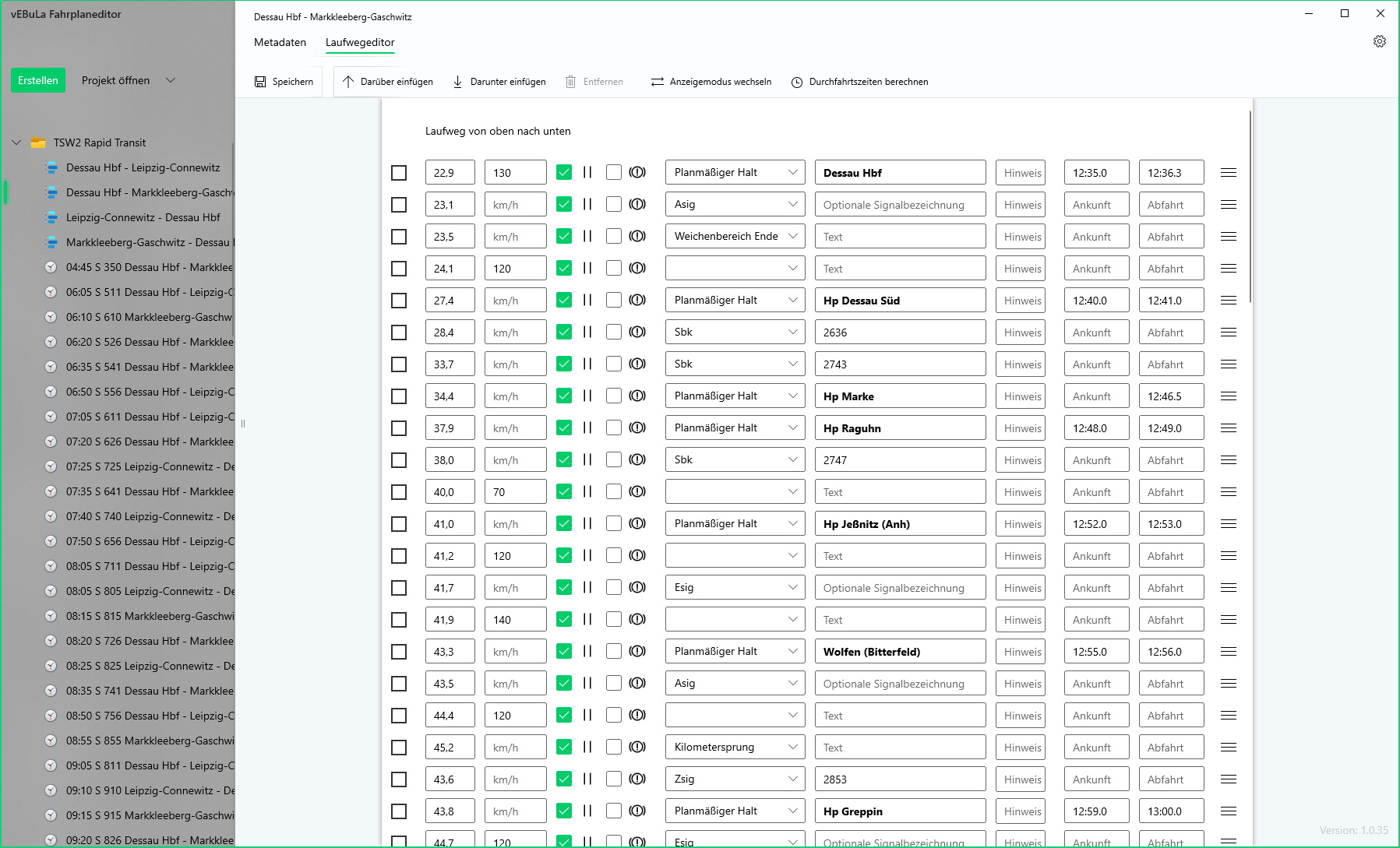Click the green Erstellen button

(38, 80)
